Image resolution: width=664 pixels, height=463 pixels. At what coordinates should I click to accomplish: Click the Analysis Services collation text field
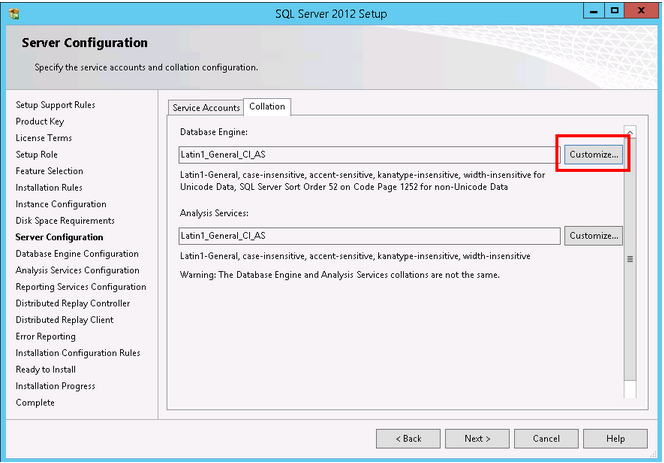368,236
